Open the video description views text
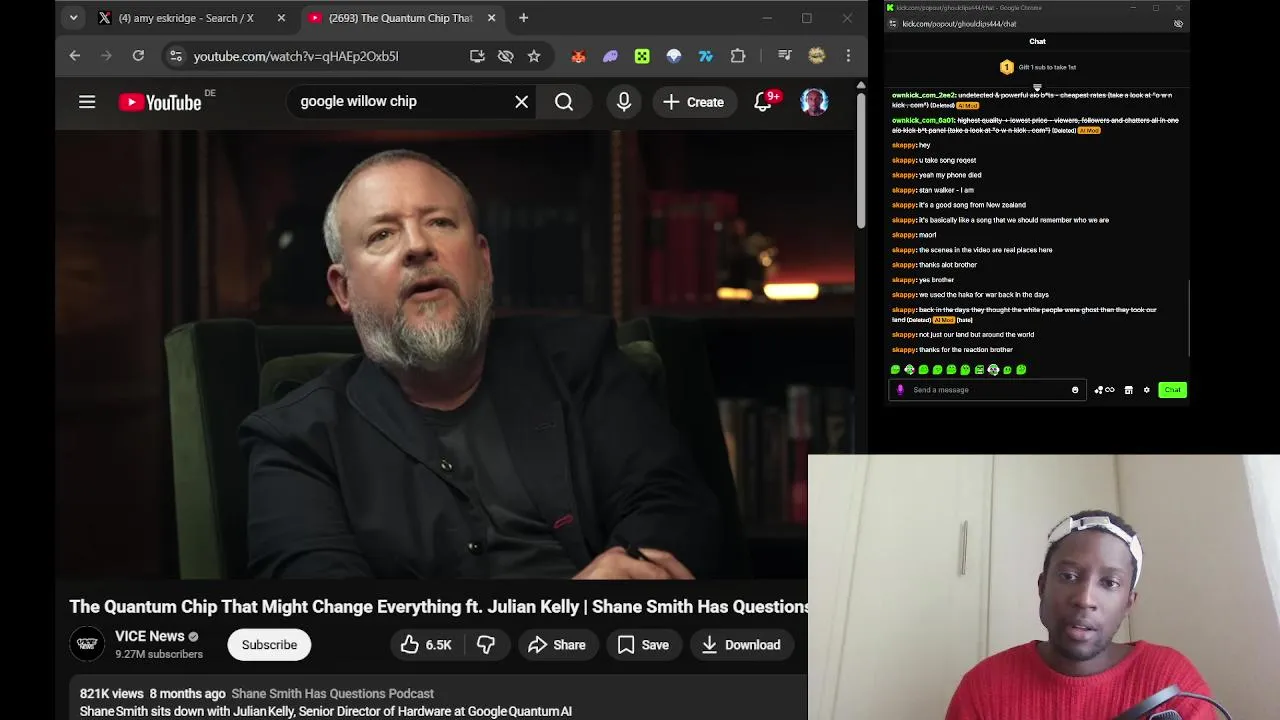The image size is (1280, 720). click(x=112, y=693)
